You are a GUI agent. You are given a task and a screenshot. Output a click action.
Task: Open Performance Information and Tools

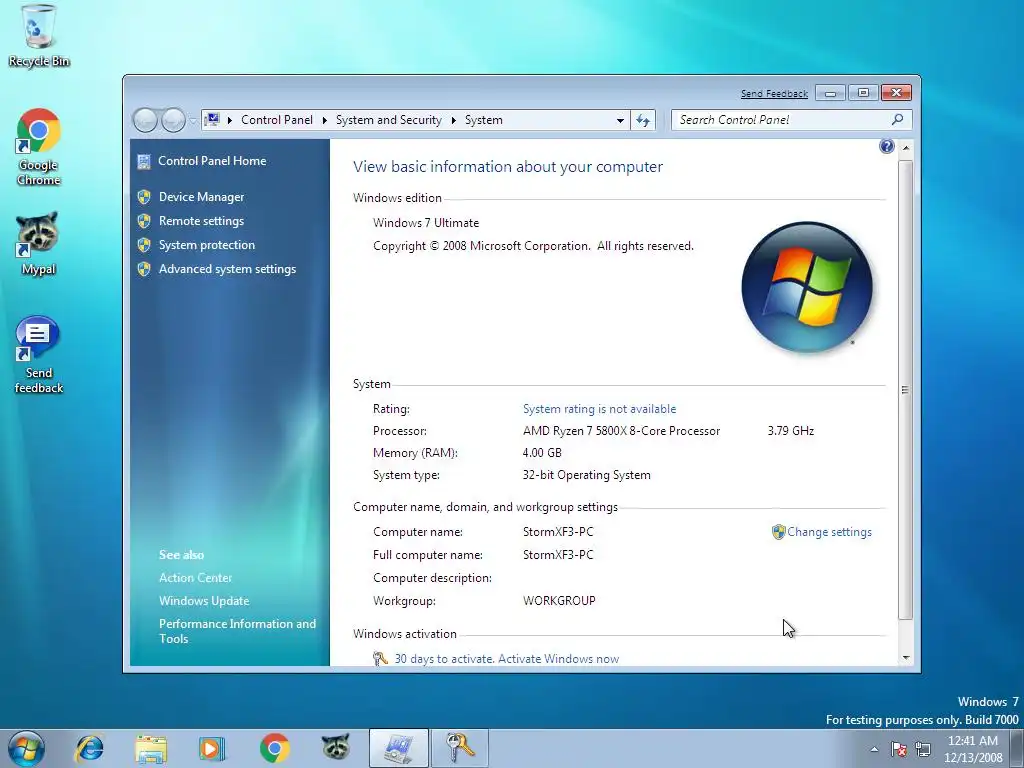(x=237, y=632)
